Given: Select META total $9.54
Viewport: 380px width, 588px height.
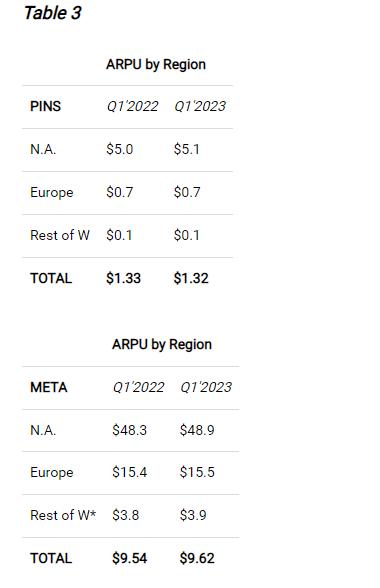Looking at the screenshot, I should (129, 558).
